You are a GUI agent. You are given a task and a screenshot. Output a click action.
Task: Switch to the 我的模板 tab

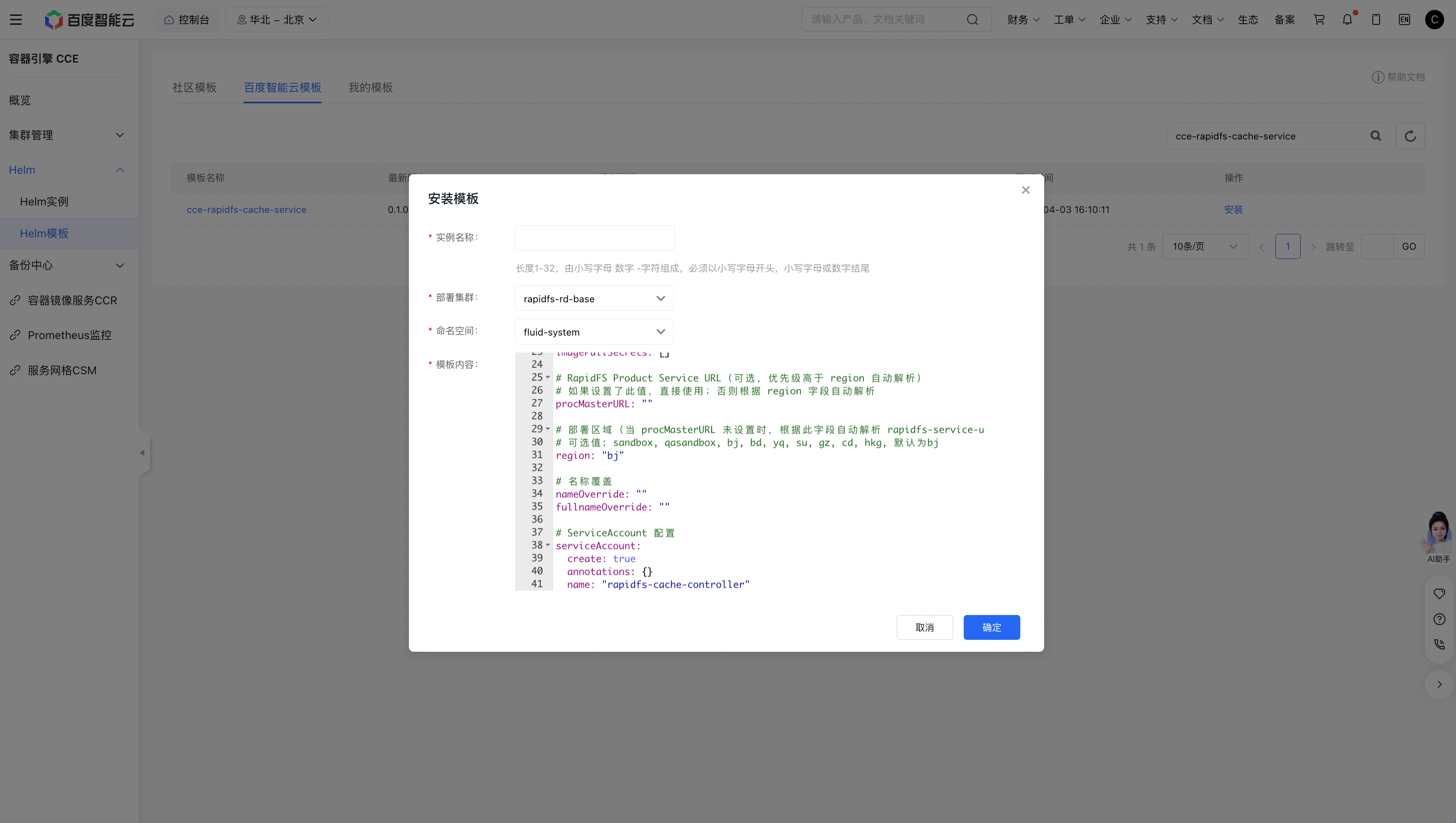pos(371,88)
